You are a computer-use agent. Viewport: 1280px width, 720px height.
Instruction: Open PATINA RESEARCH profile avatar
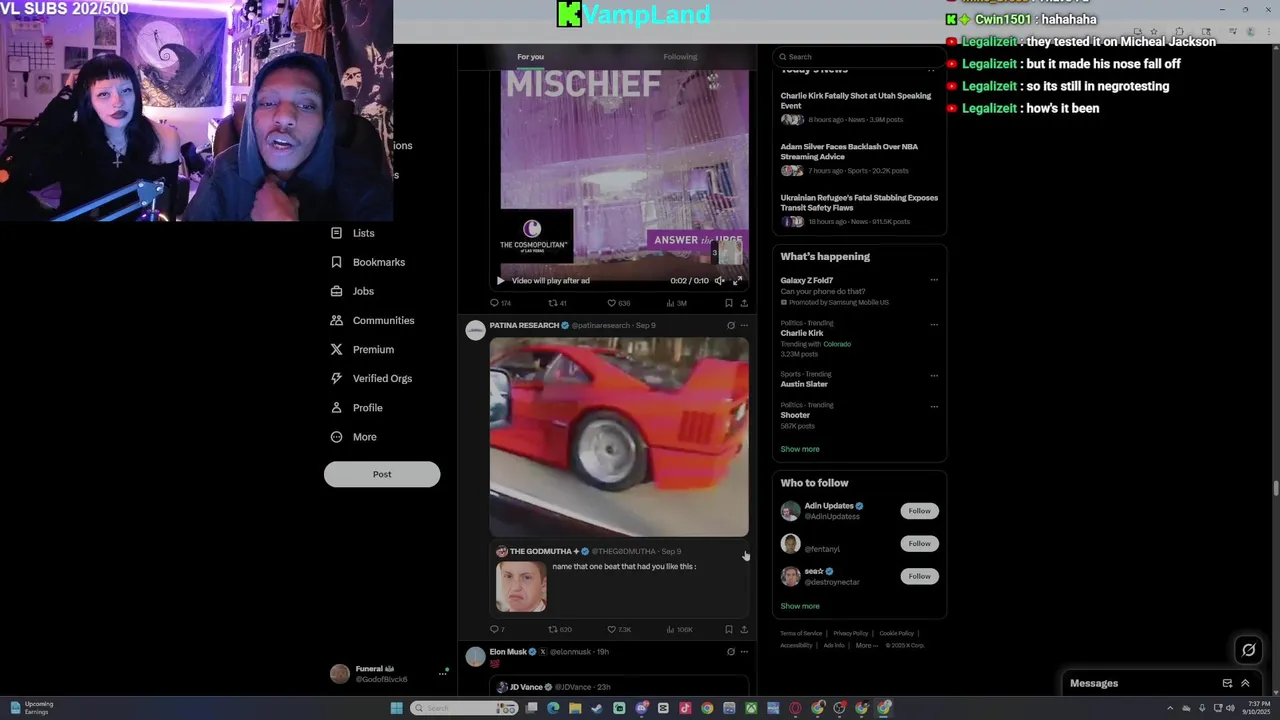pos(475,330)
